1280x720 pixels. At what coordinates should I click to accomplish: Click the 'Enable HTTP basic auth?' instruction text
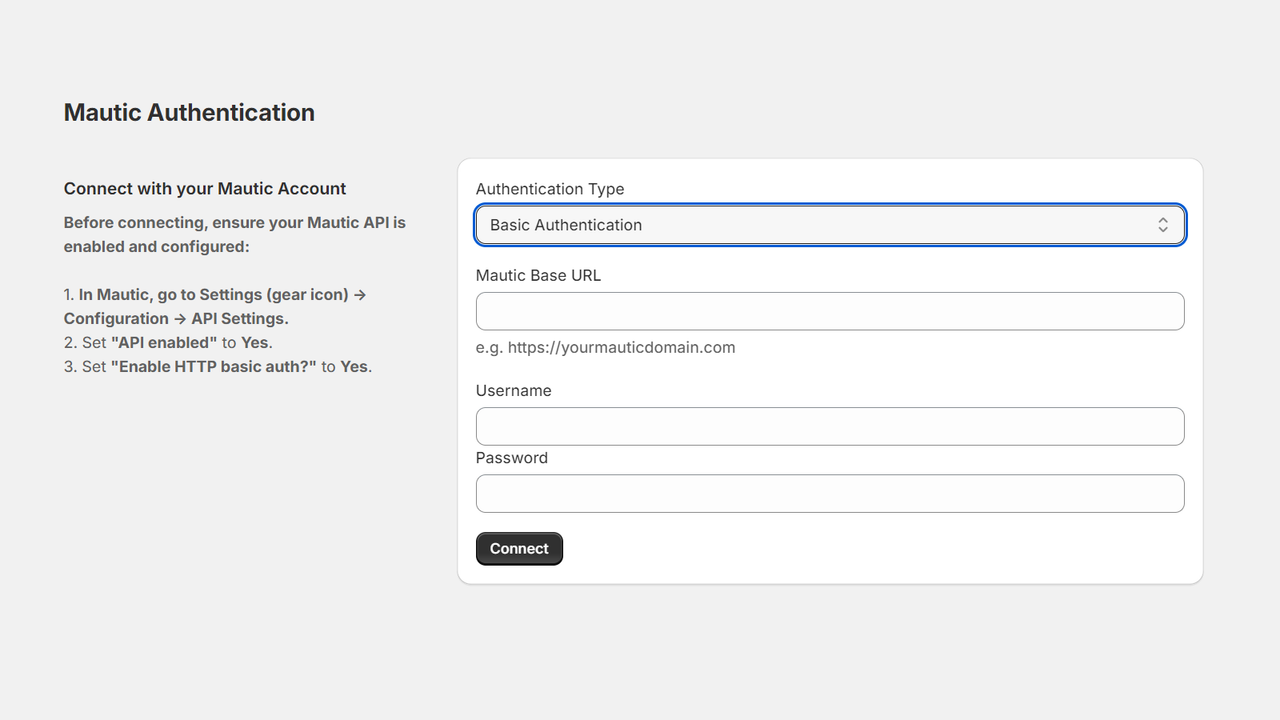click(213, 366)
